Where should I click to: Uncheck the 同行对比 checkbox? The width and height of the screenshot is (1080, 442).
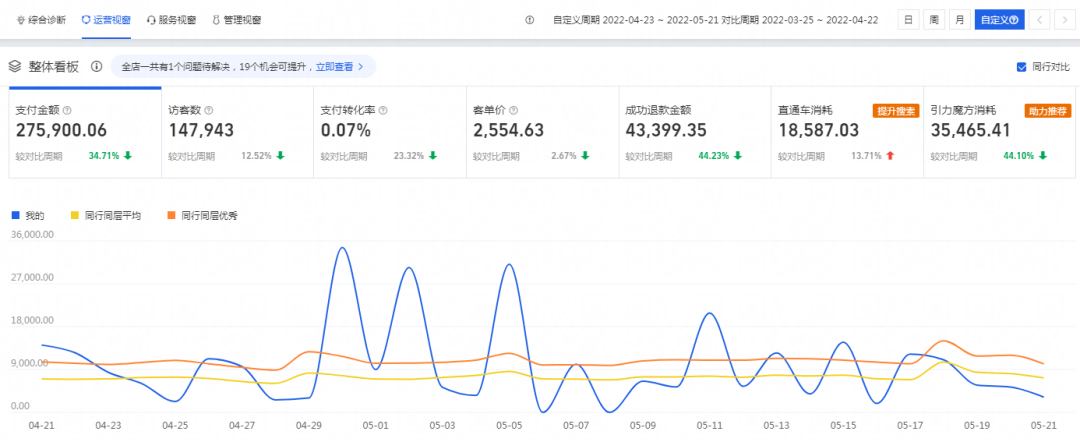[x=1021, y=67]
